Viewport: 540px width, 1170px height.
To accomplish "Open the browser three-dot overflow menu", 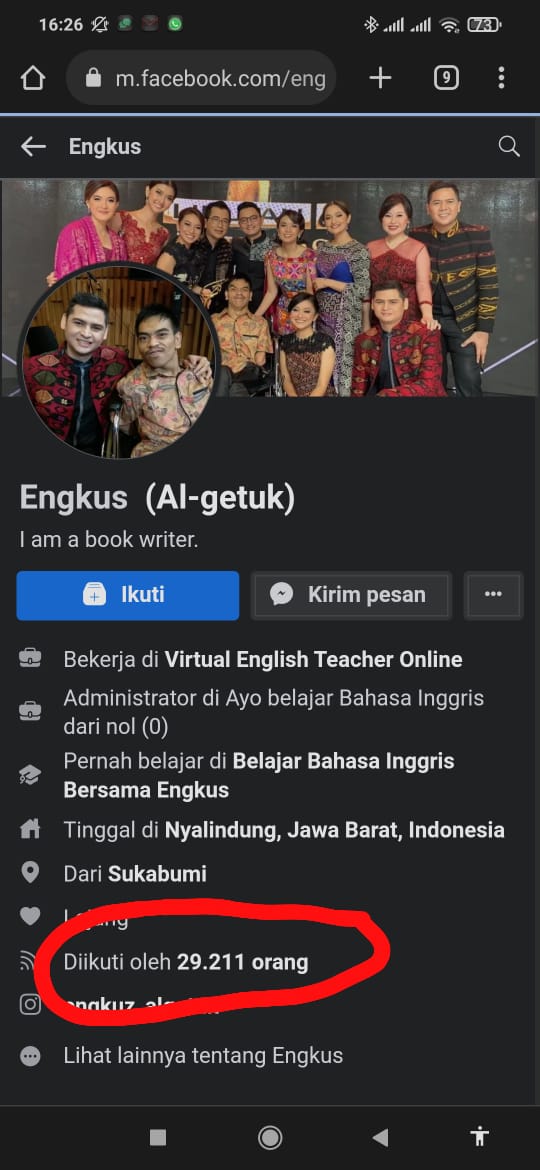I will click(x=501, y=78).
